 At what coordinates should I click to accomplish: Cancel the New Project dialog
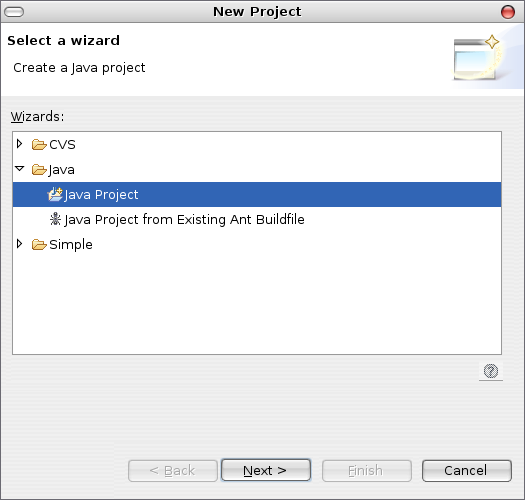click(x=467, y=471)
